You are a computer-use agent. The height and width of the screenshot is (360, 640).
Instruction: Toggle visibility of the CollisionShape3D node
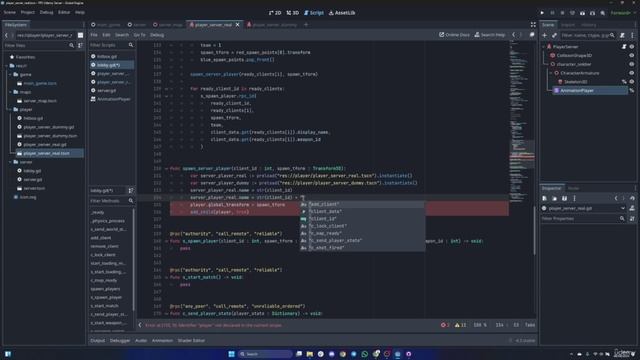632,56
